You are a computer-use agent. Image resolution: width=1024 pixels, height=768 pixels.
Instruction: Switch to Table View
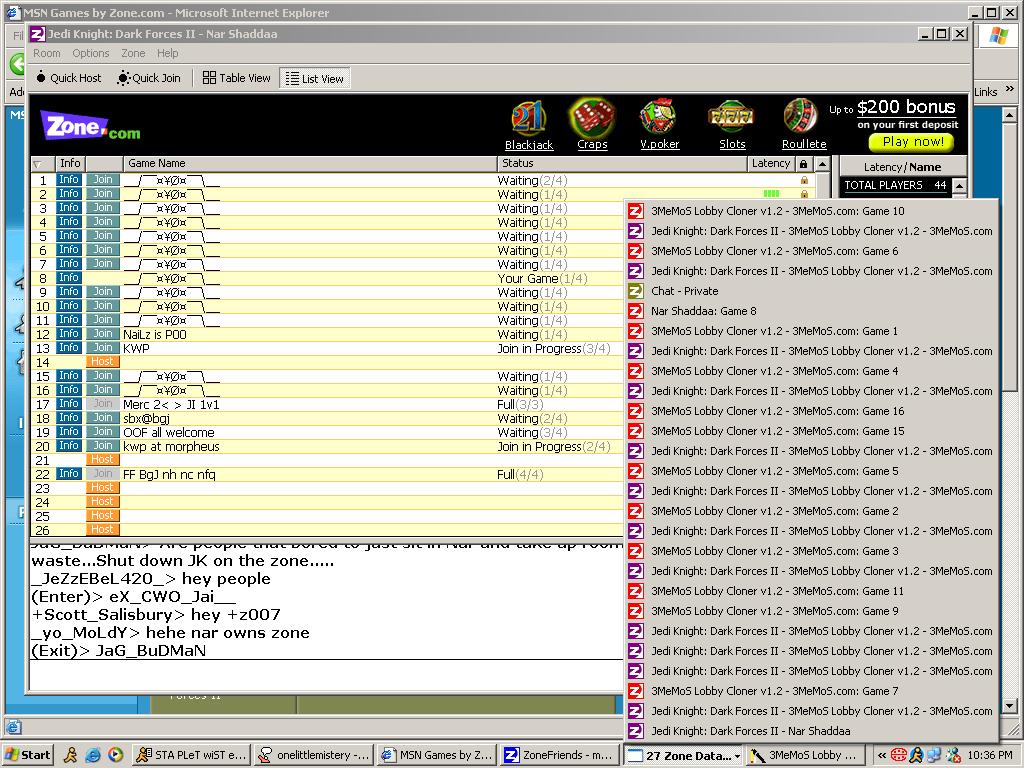pyautogui.click(x=236, y=78)
